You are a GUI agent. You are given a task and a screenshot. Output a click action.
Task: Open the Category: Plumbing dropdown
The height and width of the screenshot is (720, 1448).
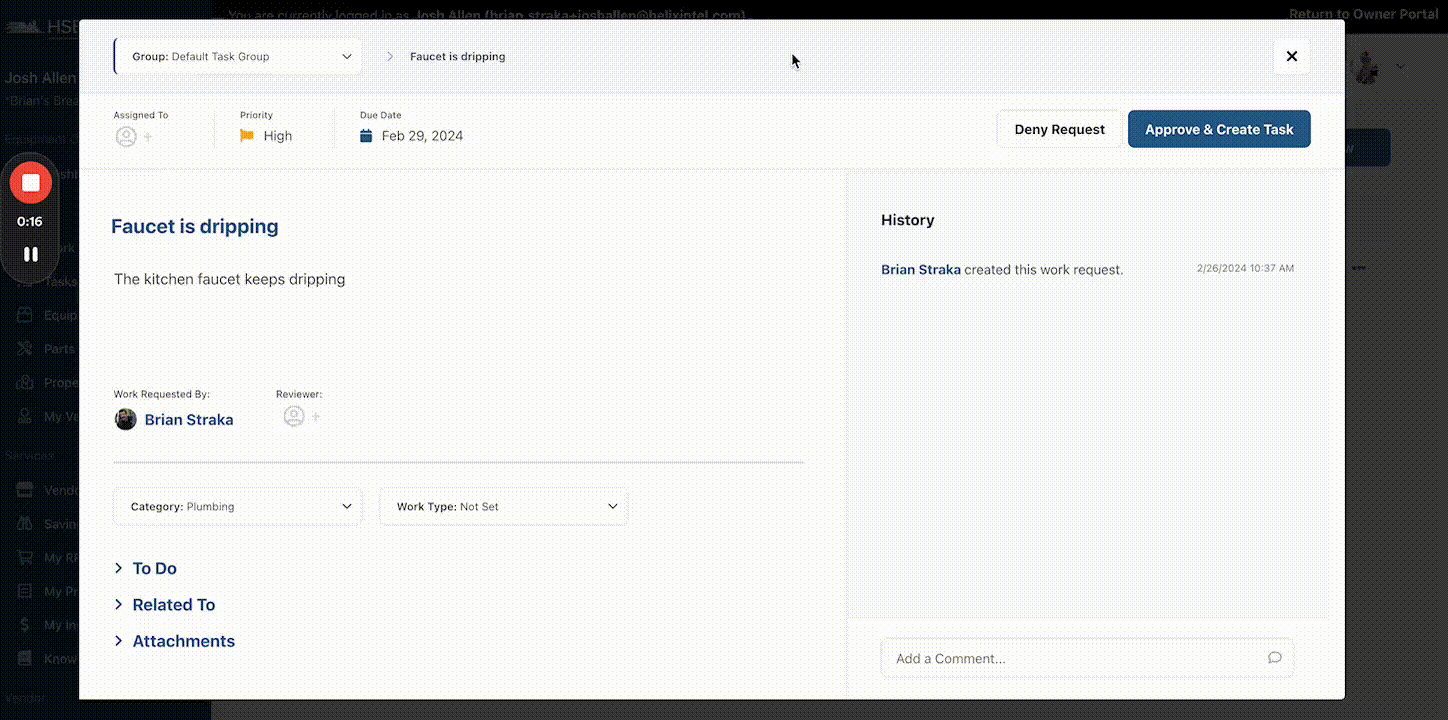pos(238,507)
